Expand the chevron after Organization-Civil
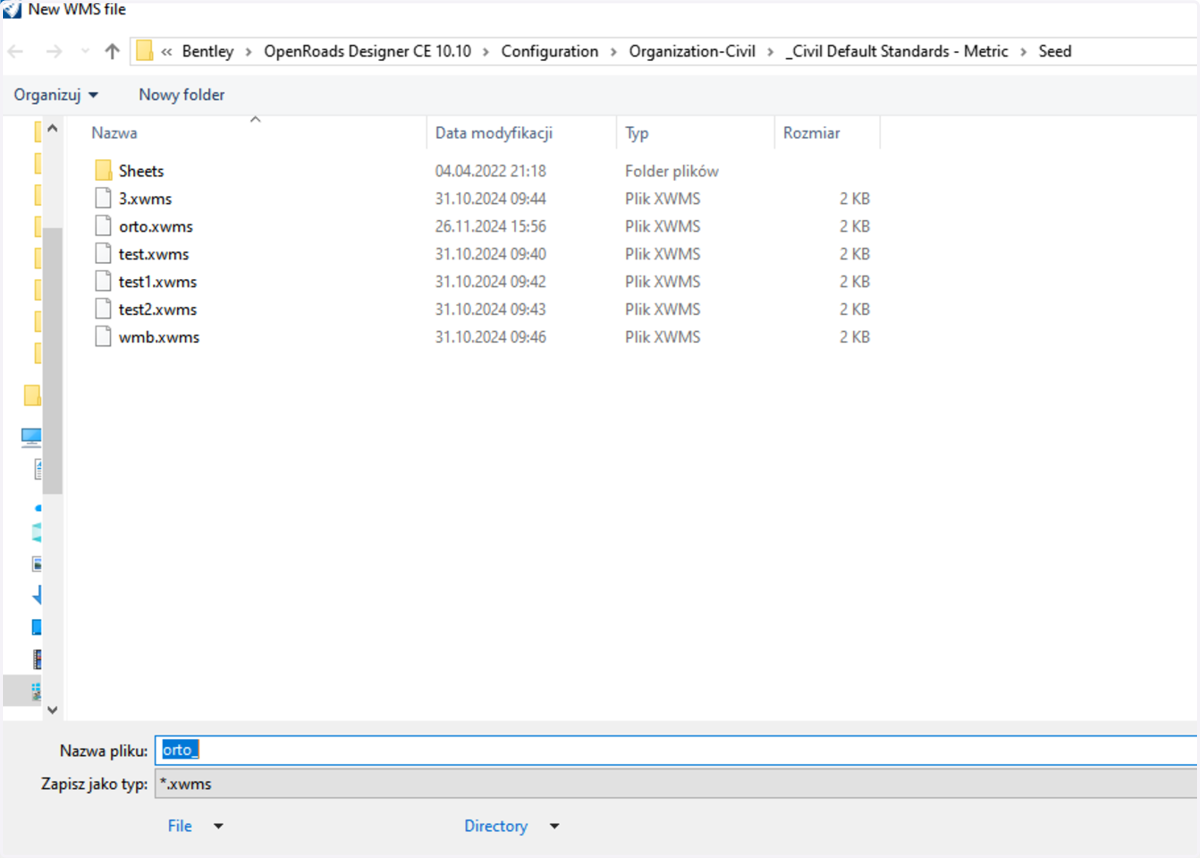The height and width of the screenshot is (858, 1200). click(771, 51)
